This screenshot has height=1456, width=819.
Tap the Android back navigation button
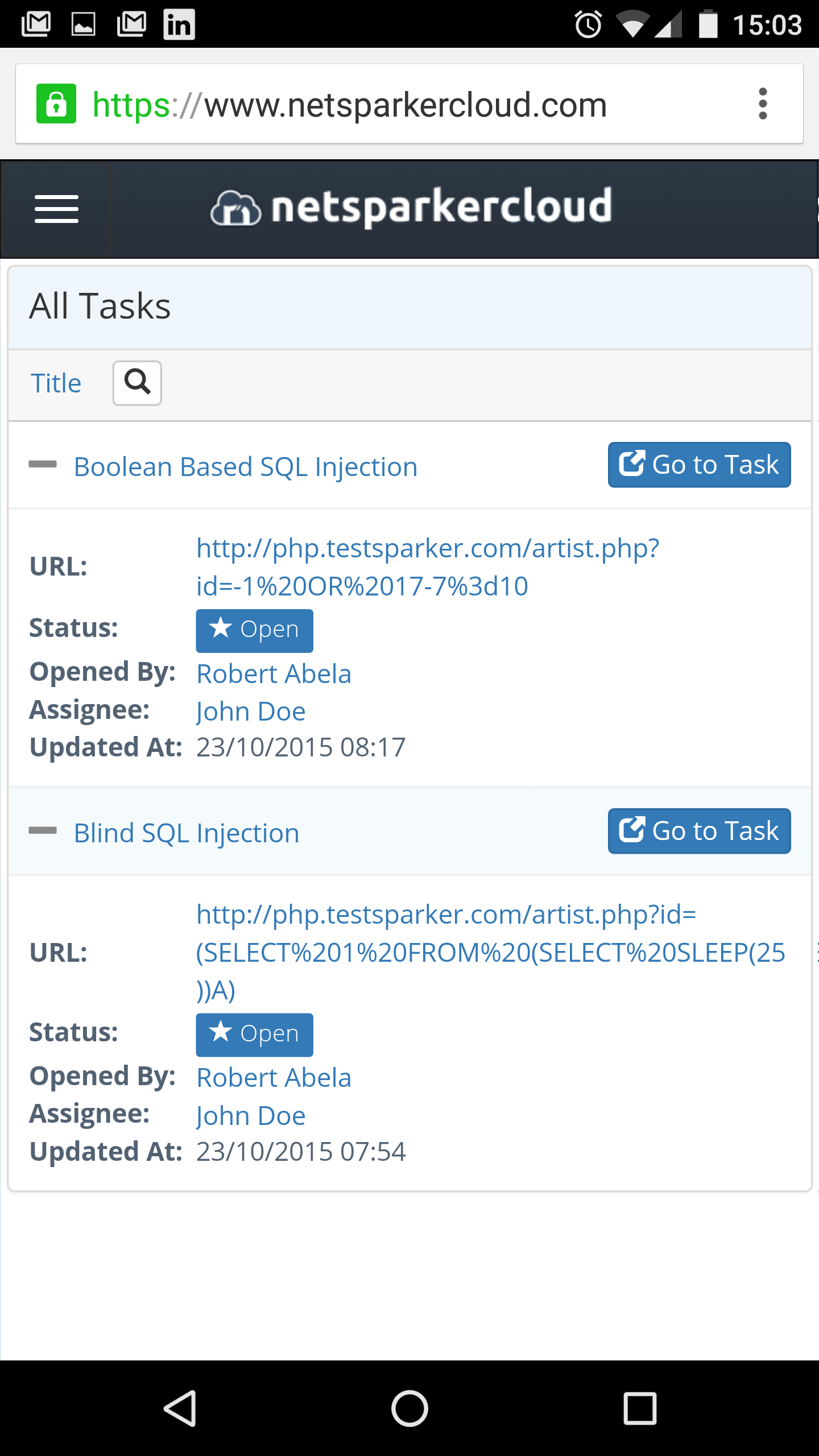pos(181,1408)
